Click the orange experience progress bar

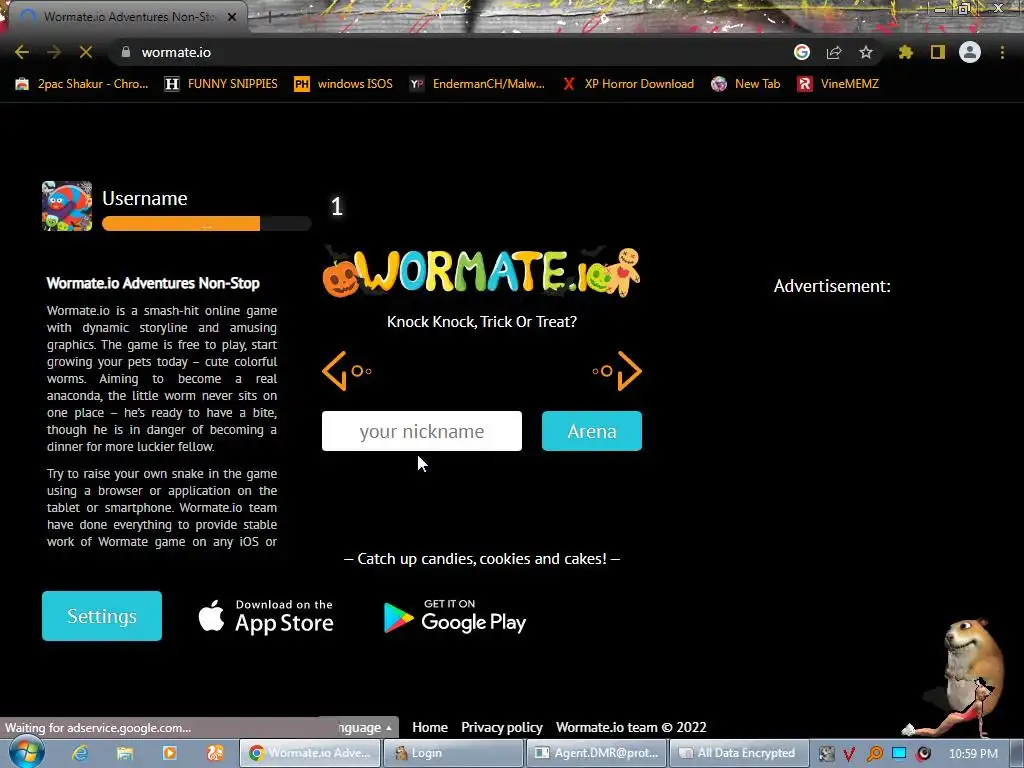coord(206,223)
